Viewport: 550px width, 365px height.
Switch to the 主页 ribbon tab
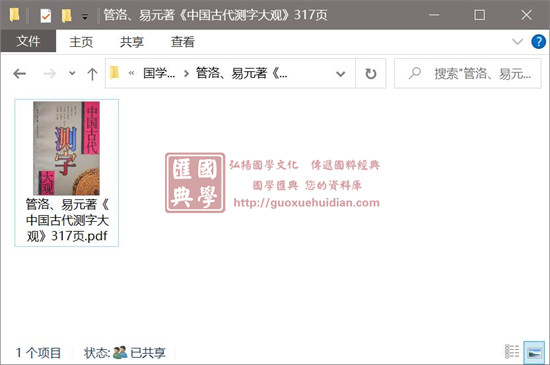[81, 42]
